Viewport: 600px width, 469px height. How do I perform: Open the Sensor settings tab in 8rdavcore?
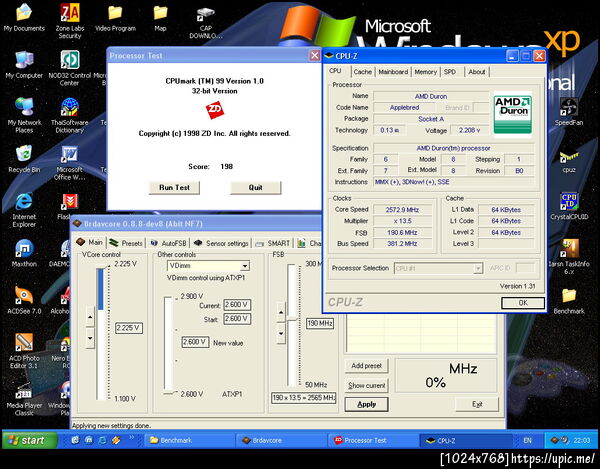[x=221, y=243]
